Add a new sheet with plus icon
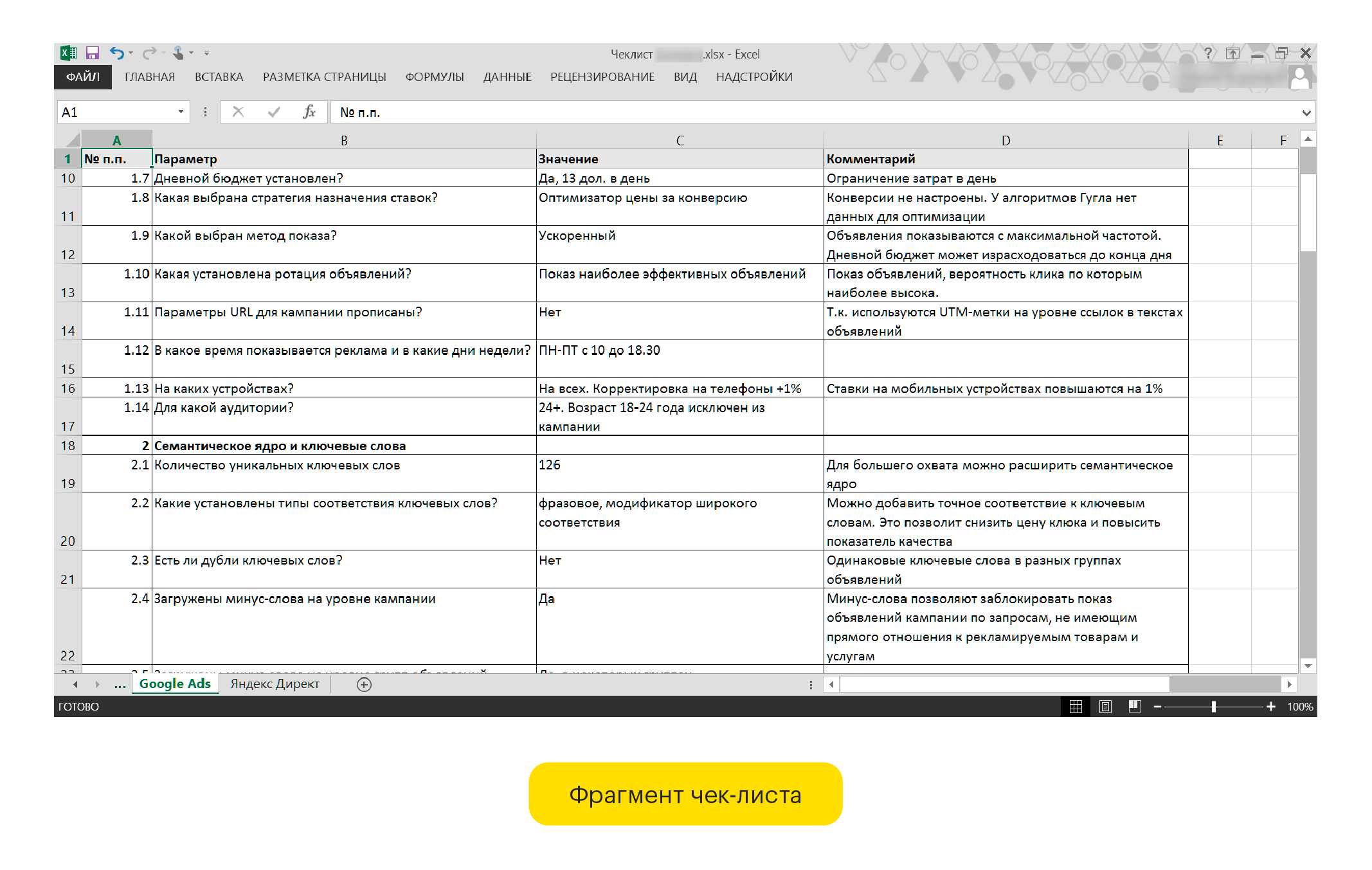Image resolution: width=1372 pixels, height=870 pixels. (x=364, y=685)
